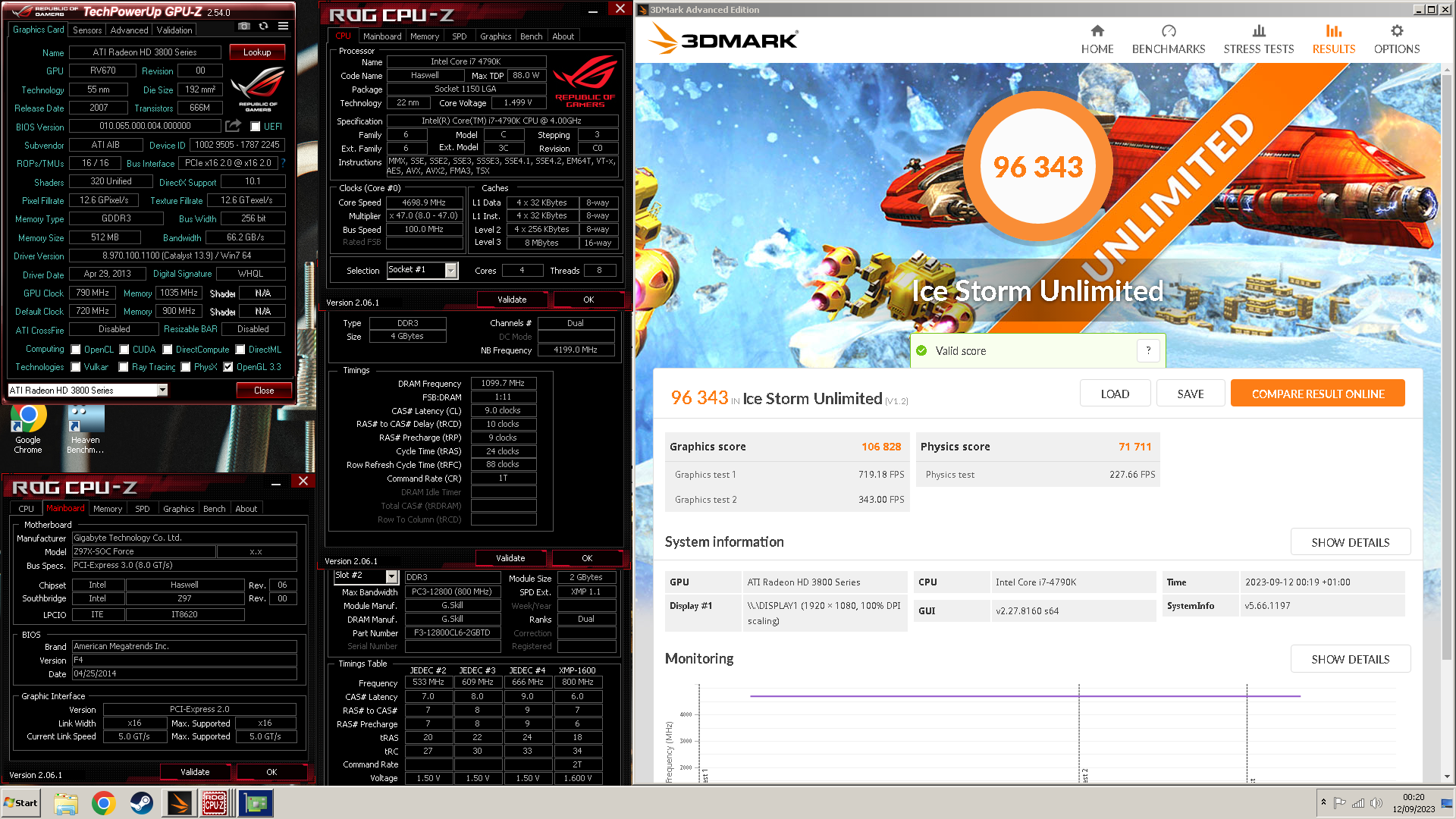1456x819 pixels.
Task: Open Windows Explorer from the taskbar
Action: click(x=66, y=803)
